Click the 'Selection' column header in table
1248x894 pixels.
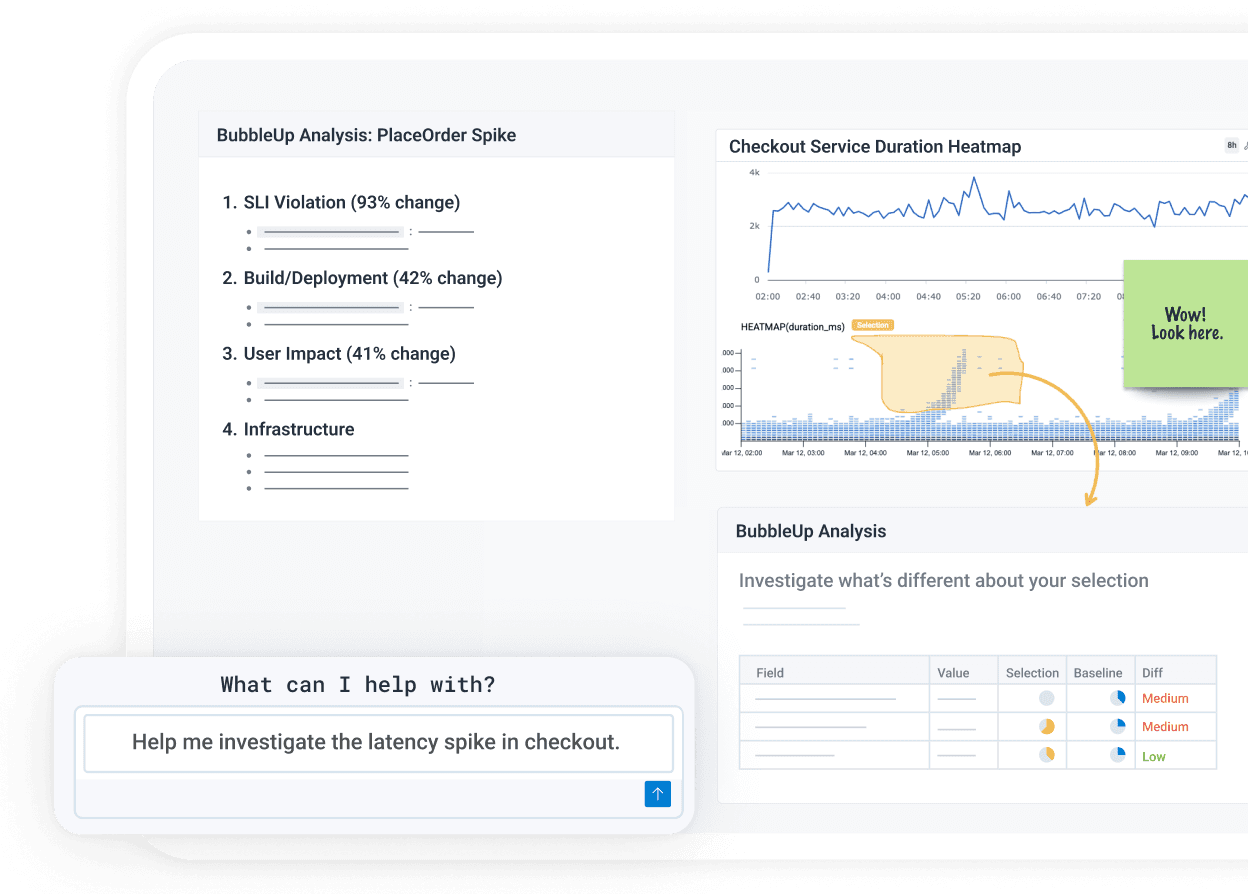pos(1032,673)
